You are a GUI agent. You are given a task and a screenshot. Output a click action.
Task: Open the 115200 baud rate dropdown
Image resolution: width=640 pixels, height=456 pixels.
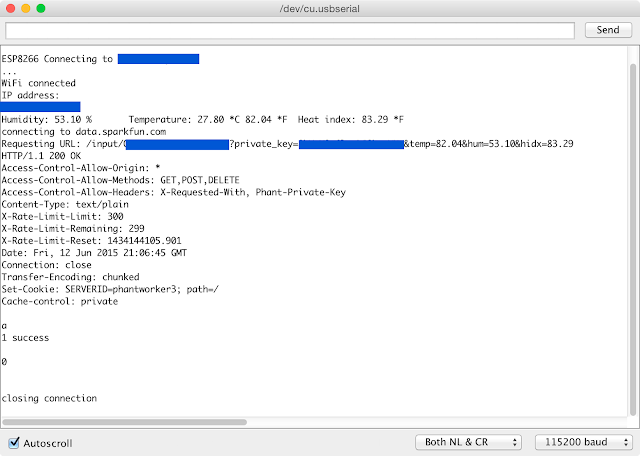tap(584, 442)
